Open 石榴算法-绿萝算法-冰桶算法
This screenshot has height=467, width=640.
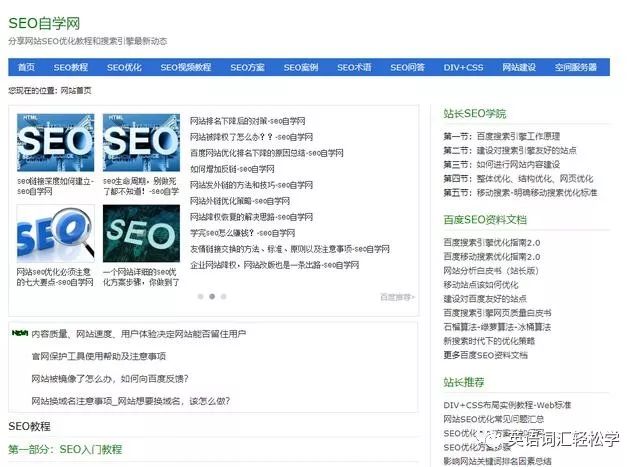[x=497, y=327]
